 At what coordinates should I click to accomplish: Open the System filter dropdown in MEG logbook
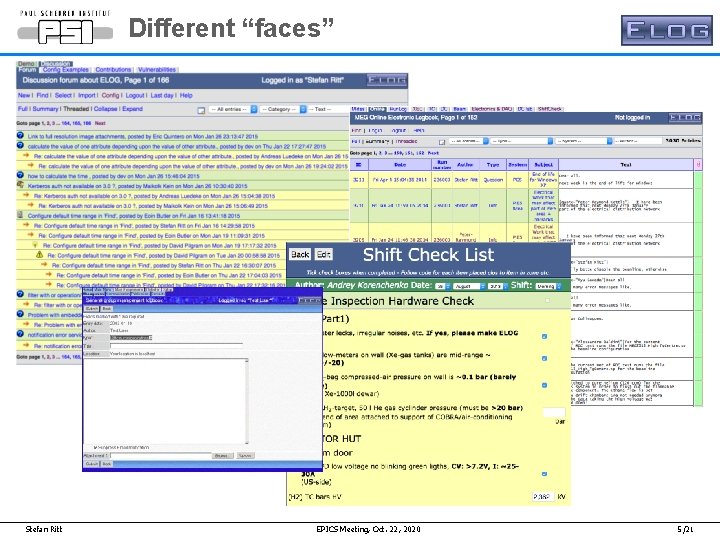coord(584,141)
